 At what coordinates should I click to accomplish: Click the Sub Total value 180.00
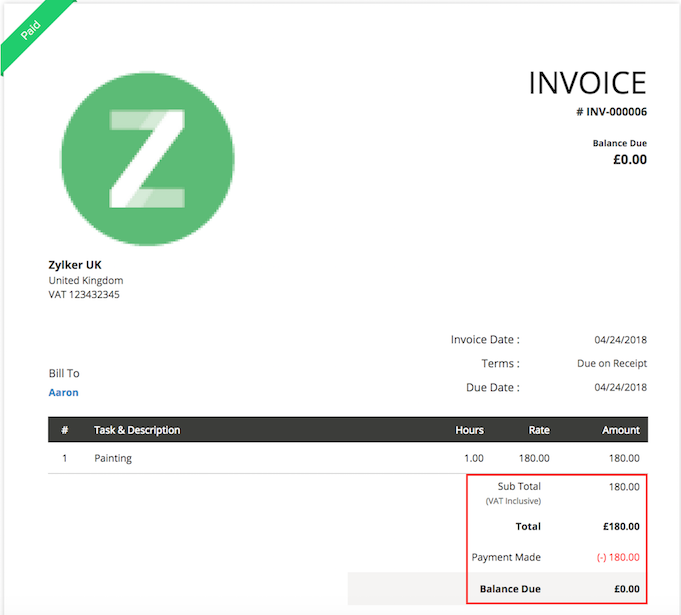pos(624,487)
